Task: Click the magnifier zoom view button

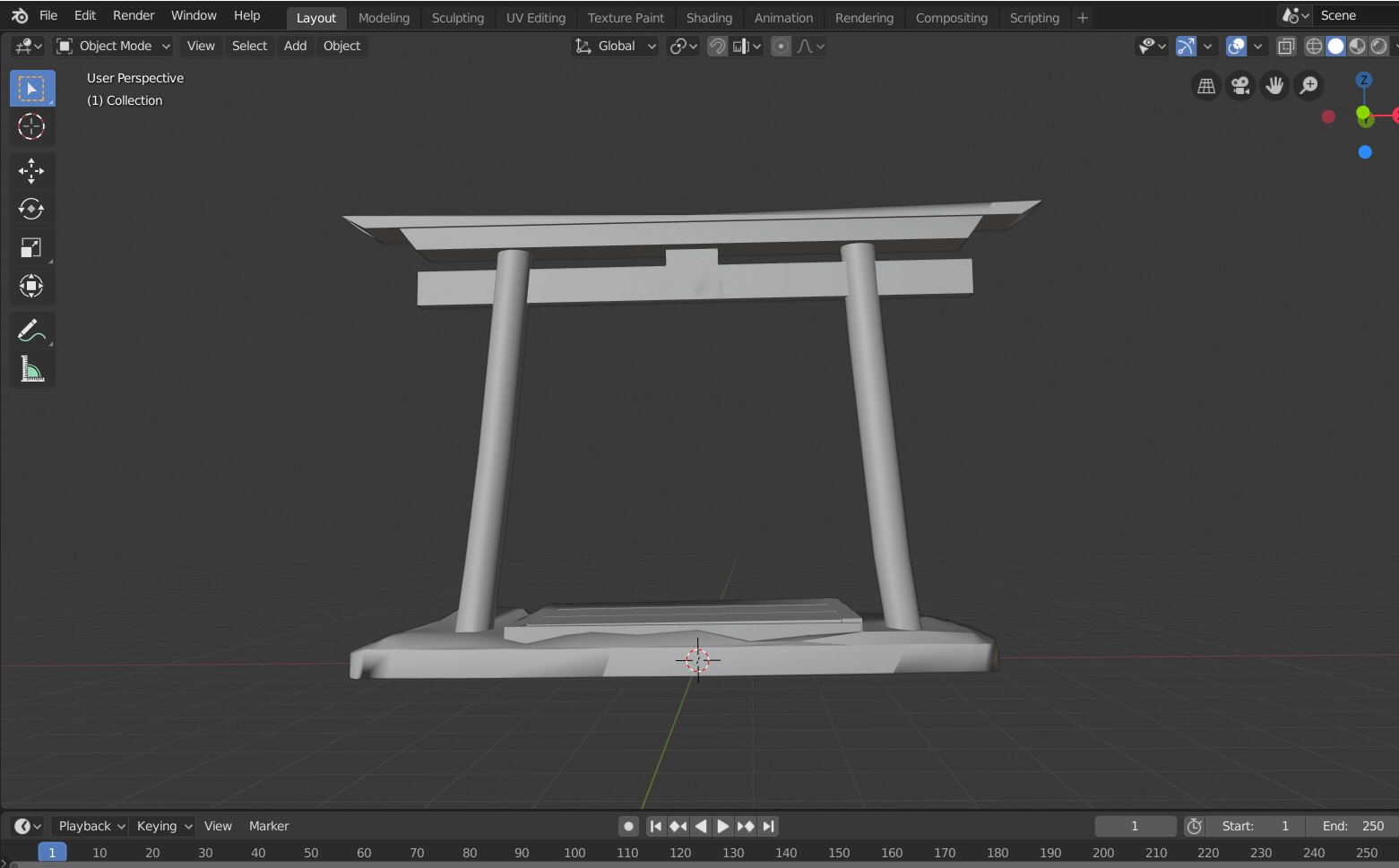Action: (1308, 86)
